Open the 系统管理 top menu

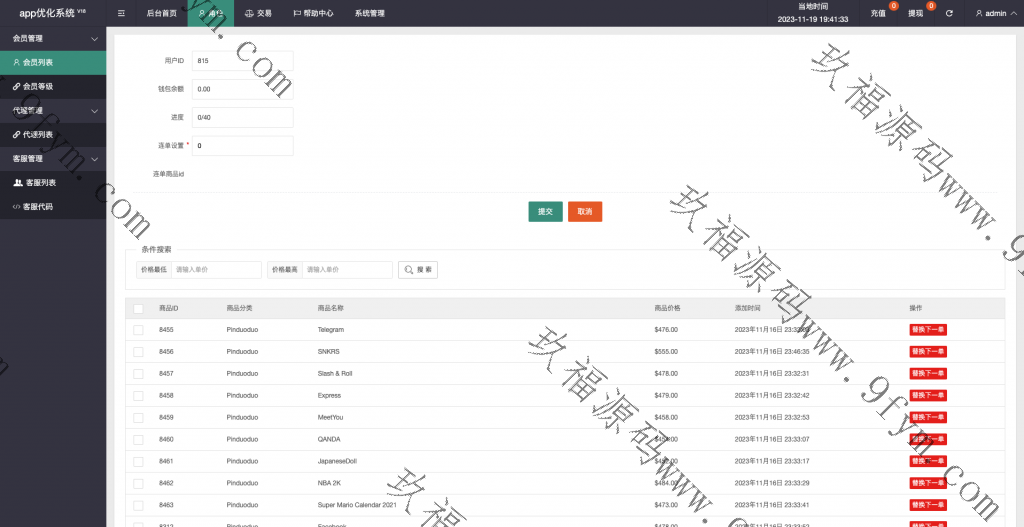pos(369,14)
